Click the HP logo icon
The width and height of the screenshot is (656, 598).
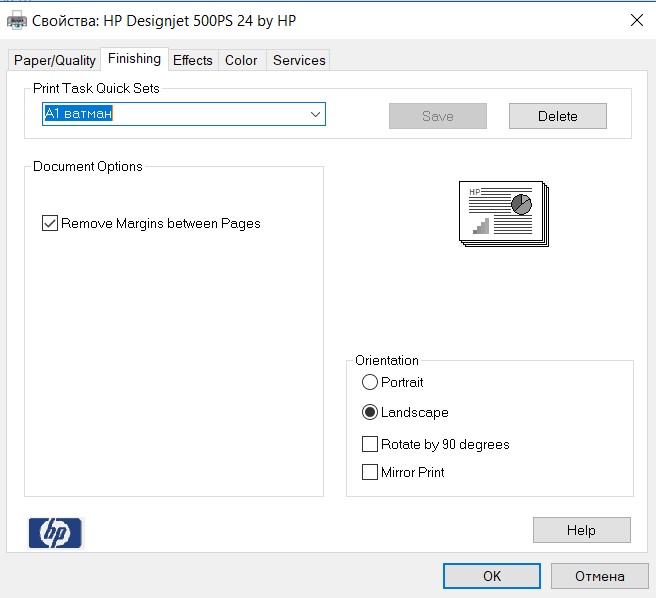(56, 533)
